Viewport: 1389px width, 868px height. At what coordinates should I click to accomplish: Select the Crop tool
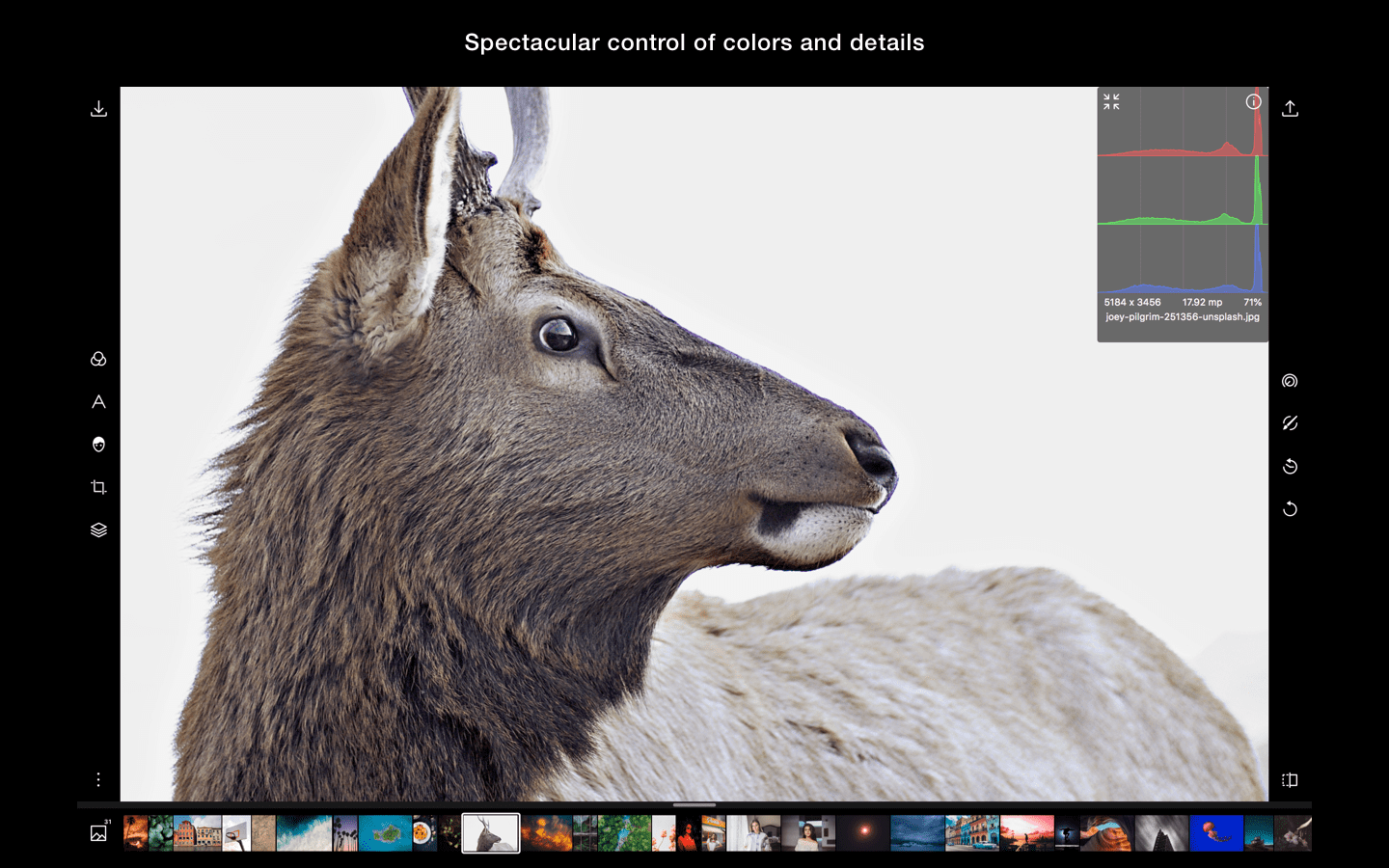tap(97, 487)
